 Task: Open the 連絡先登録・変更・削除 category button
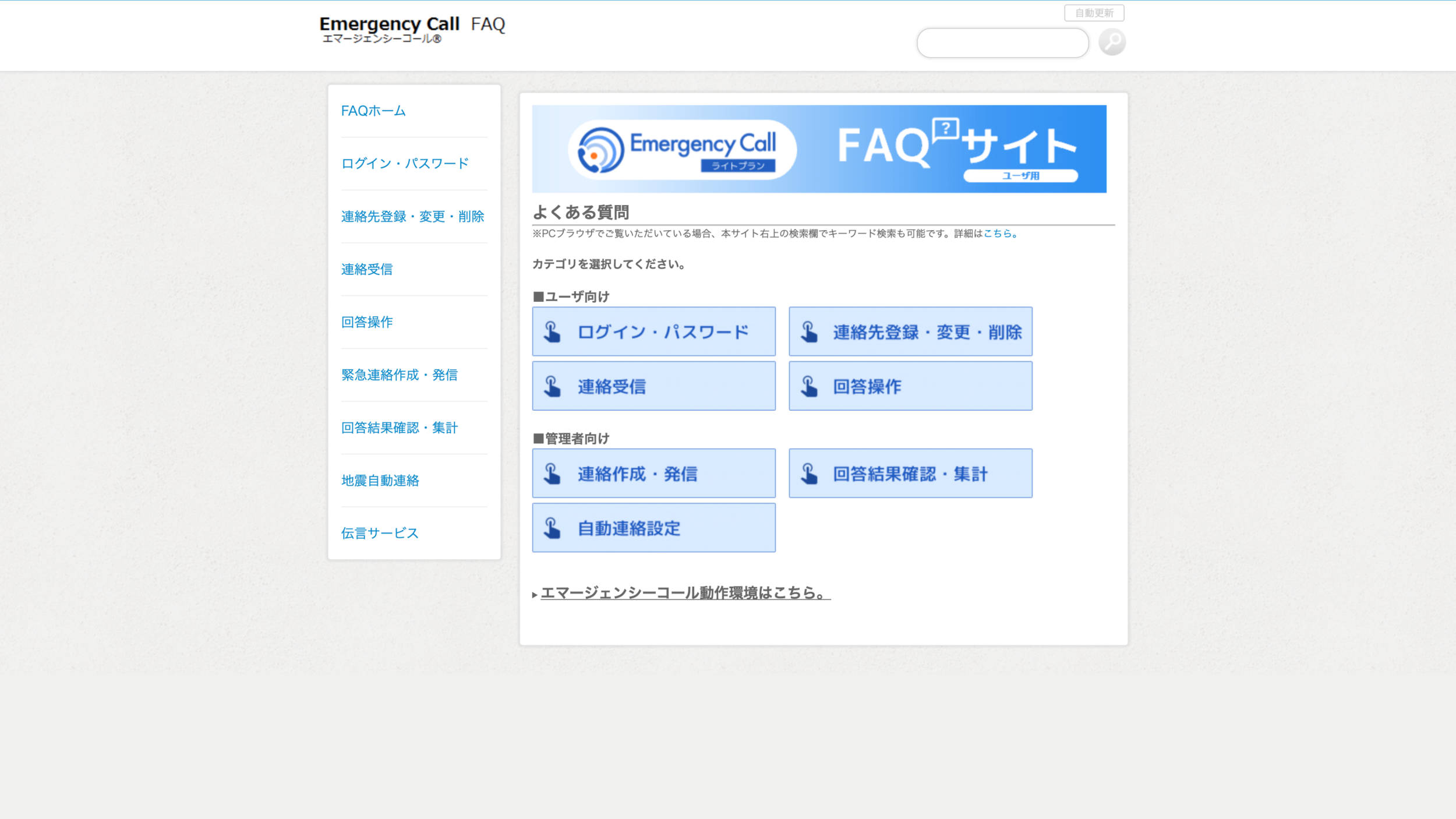tap(910, 331)
